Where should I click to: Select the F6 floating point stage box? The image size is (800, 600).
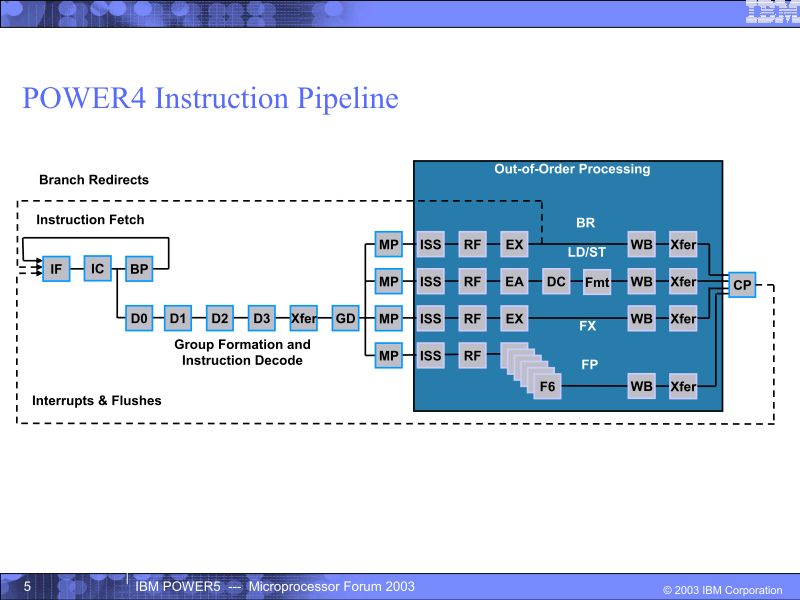[x=547, y=386]
